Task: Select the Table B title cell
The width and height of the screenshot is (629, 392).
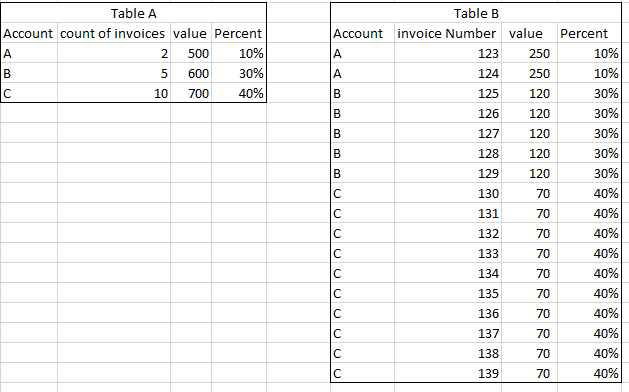Action: coord(476,13)
